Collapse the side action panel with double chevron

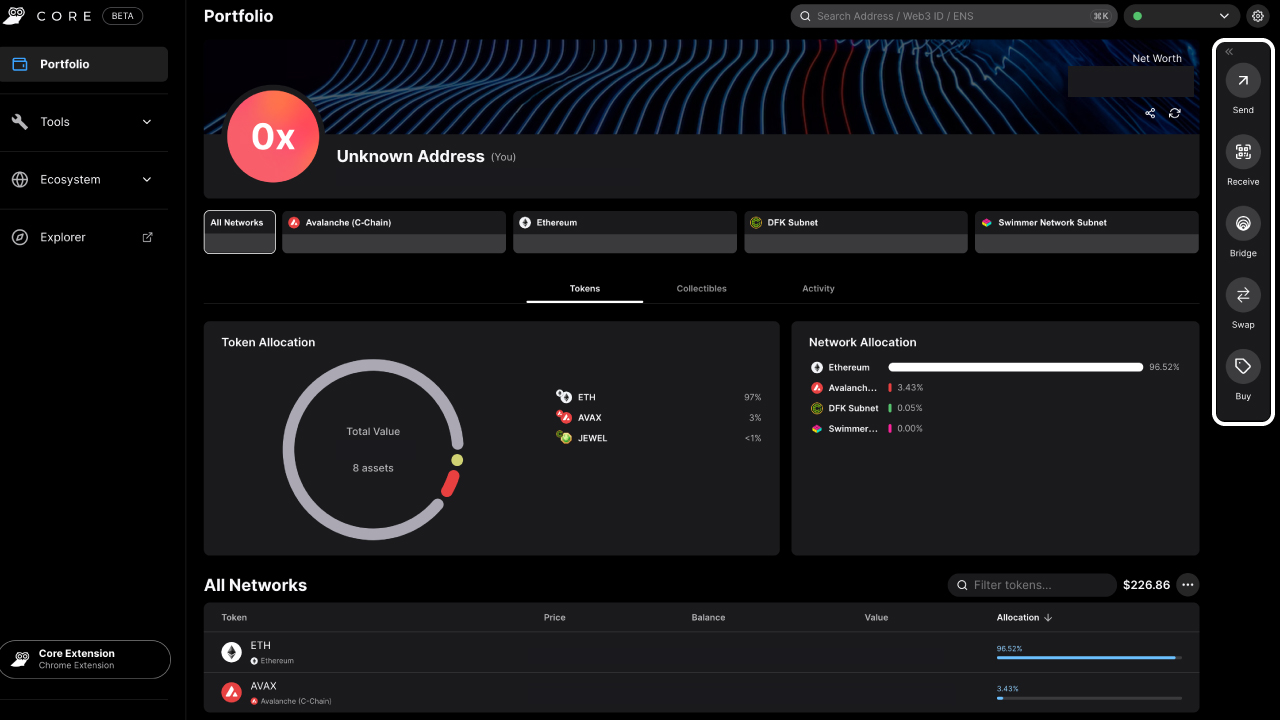(1229, 52)
